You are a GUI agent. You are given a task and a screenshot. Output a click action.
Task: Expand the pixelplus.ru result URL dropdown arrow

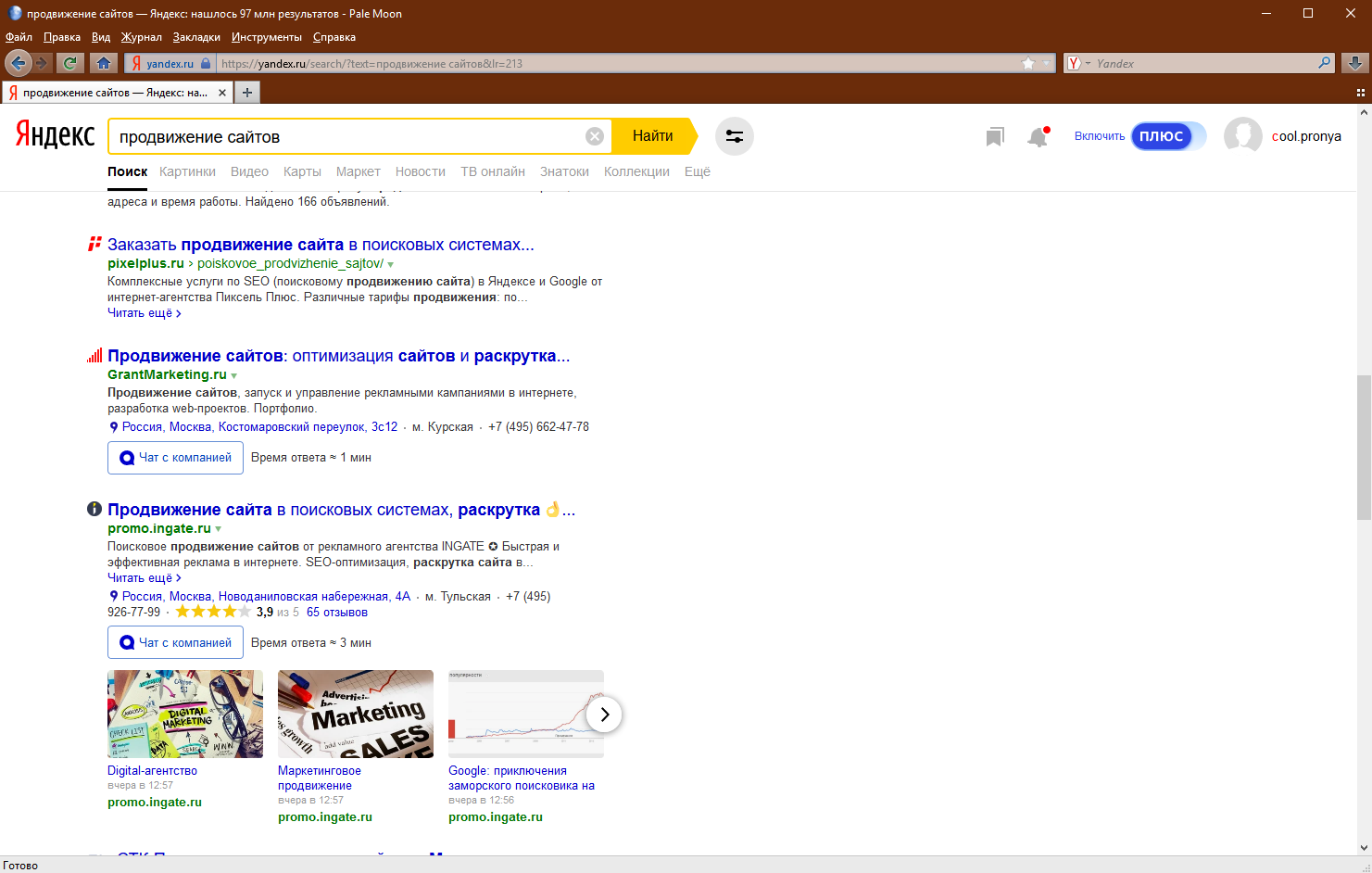tap(391, 265)
